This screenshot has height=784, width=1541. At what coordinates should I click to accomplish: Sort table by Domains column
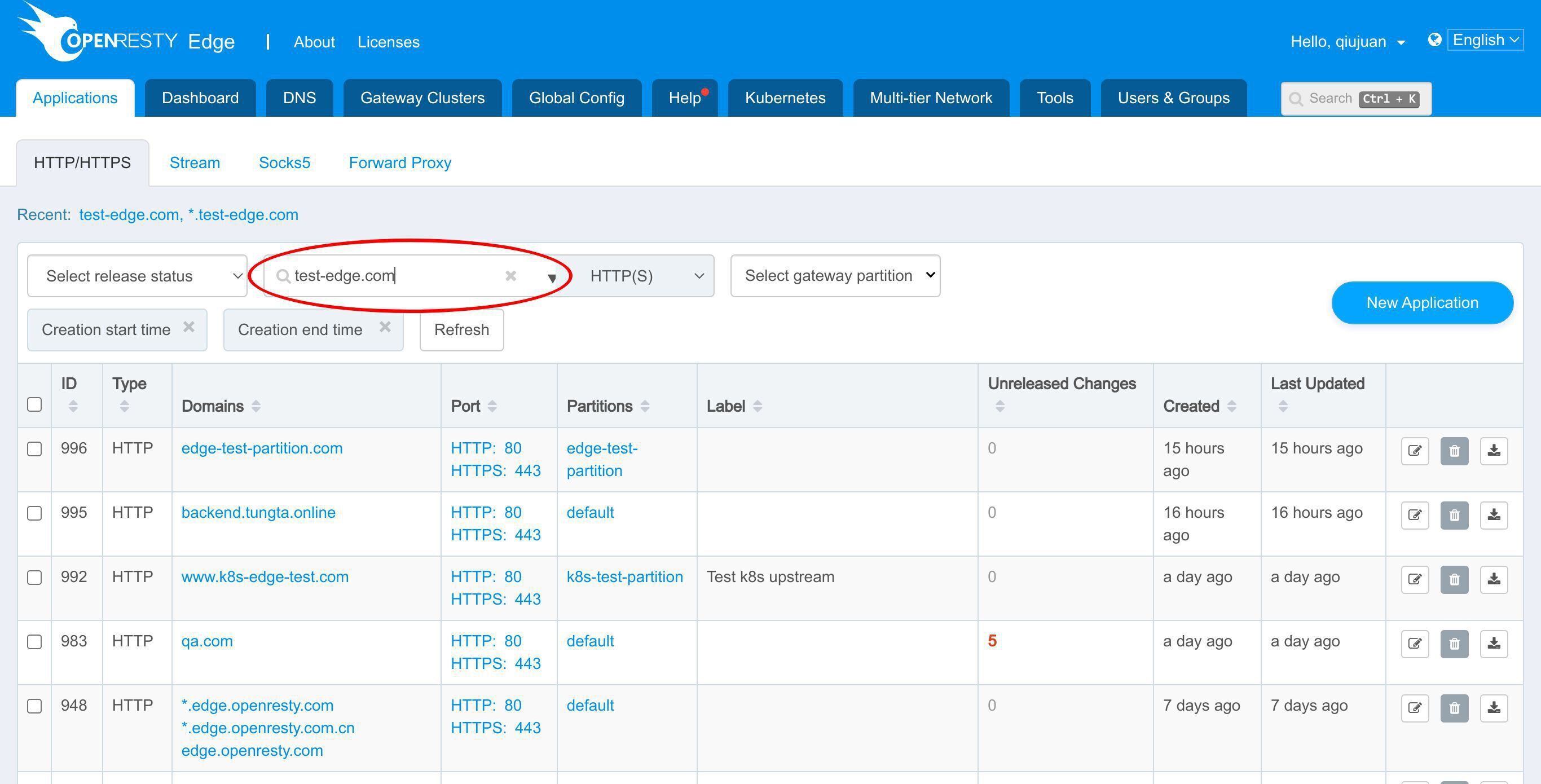(x=256, y=406)
